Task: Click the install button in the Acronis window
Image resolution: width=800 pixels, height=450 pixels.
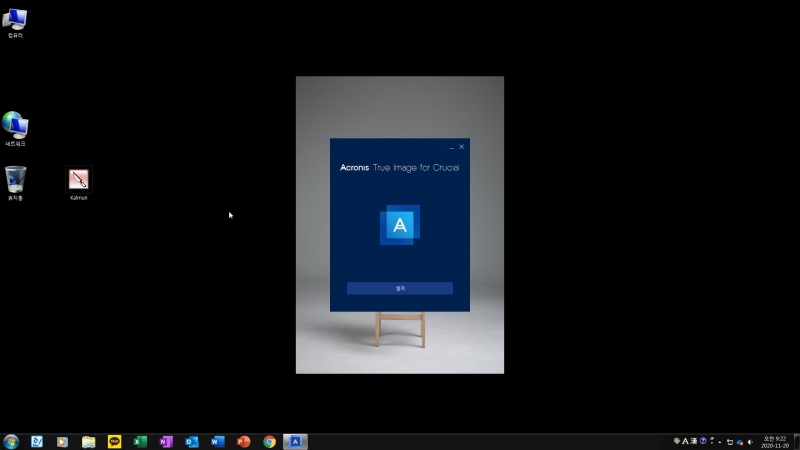Action: (x=399, y=288)
